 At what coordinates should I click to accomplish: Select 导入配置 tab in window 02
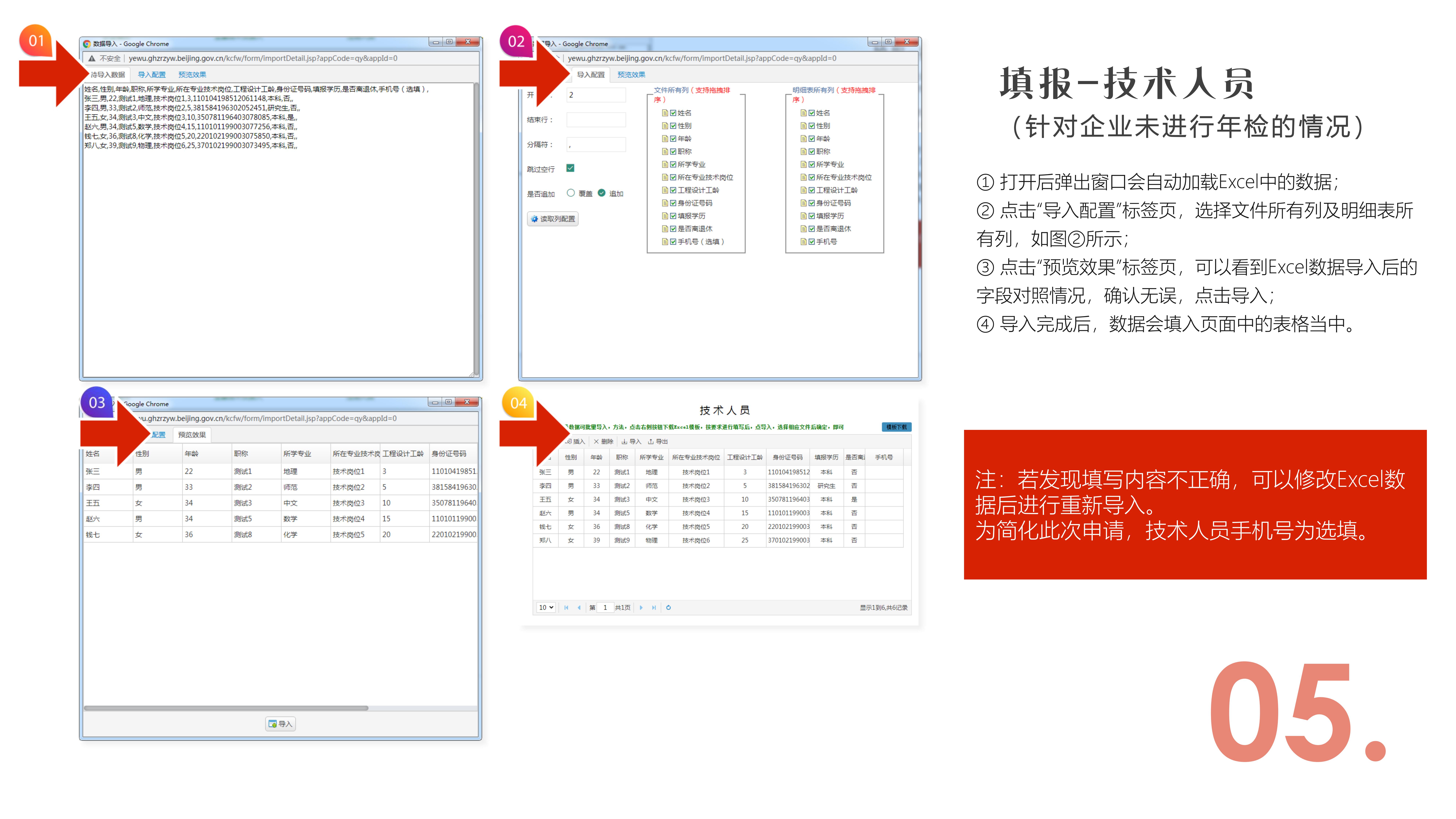point(591,75)
